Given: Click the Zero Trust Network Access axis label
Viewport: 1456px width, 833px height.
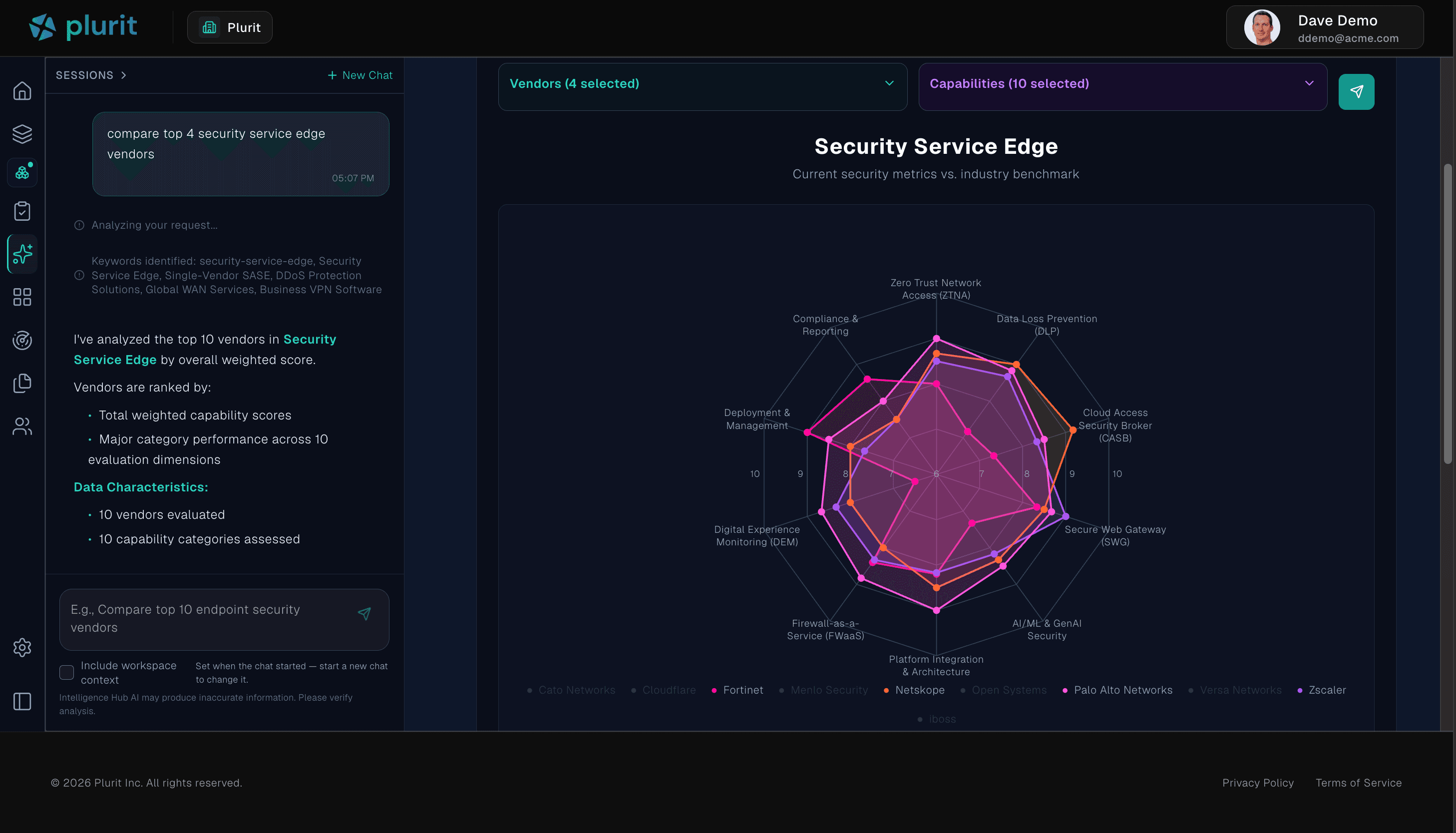Looking at the screenshot, I should (936, 289).
